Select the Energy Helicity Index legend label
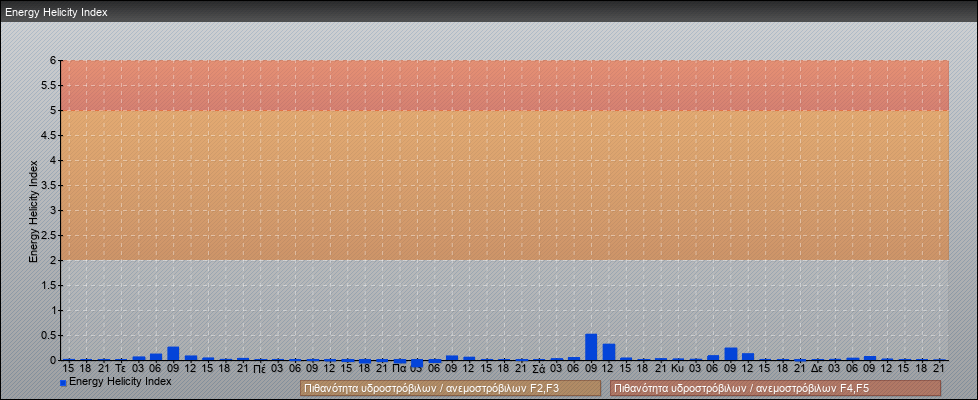Viewport: 978px width, 400px height. click(120, 381)
